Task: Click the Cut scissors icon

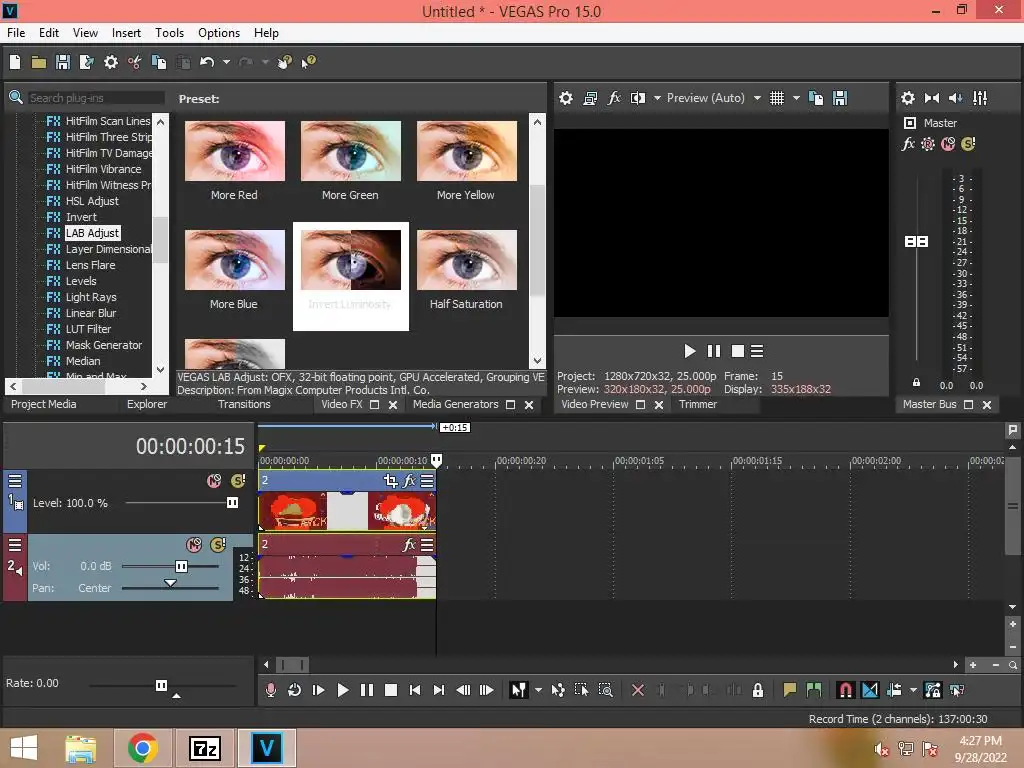Action: pyautogui.click(x=135, y=62)
